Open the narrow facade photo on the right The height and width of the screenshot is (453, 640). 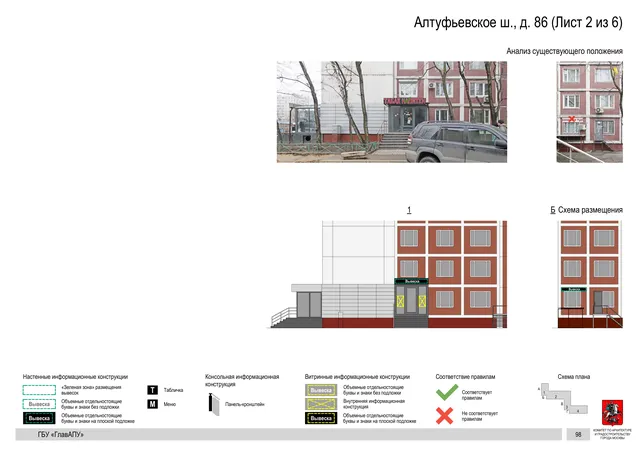(x=589, y=112)
